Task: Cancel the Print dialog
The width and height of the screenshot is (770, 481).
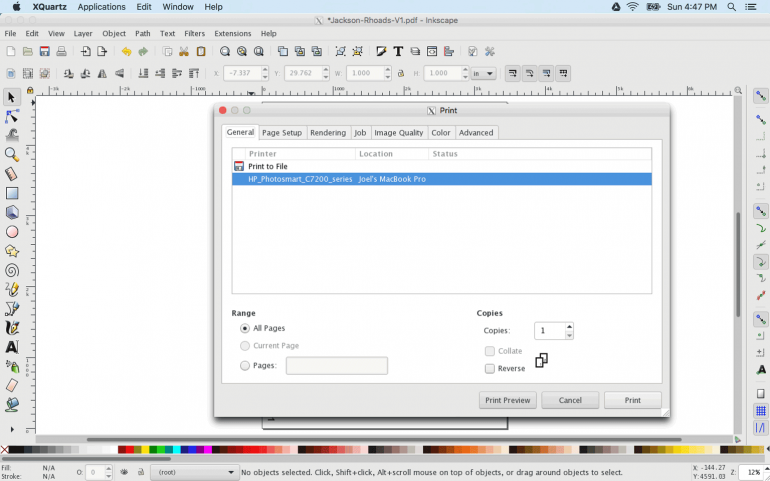Action: click(570, 400)
